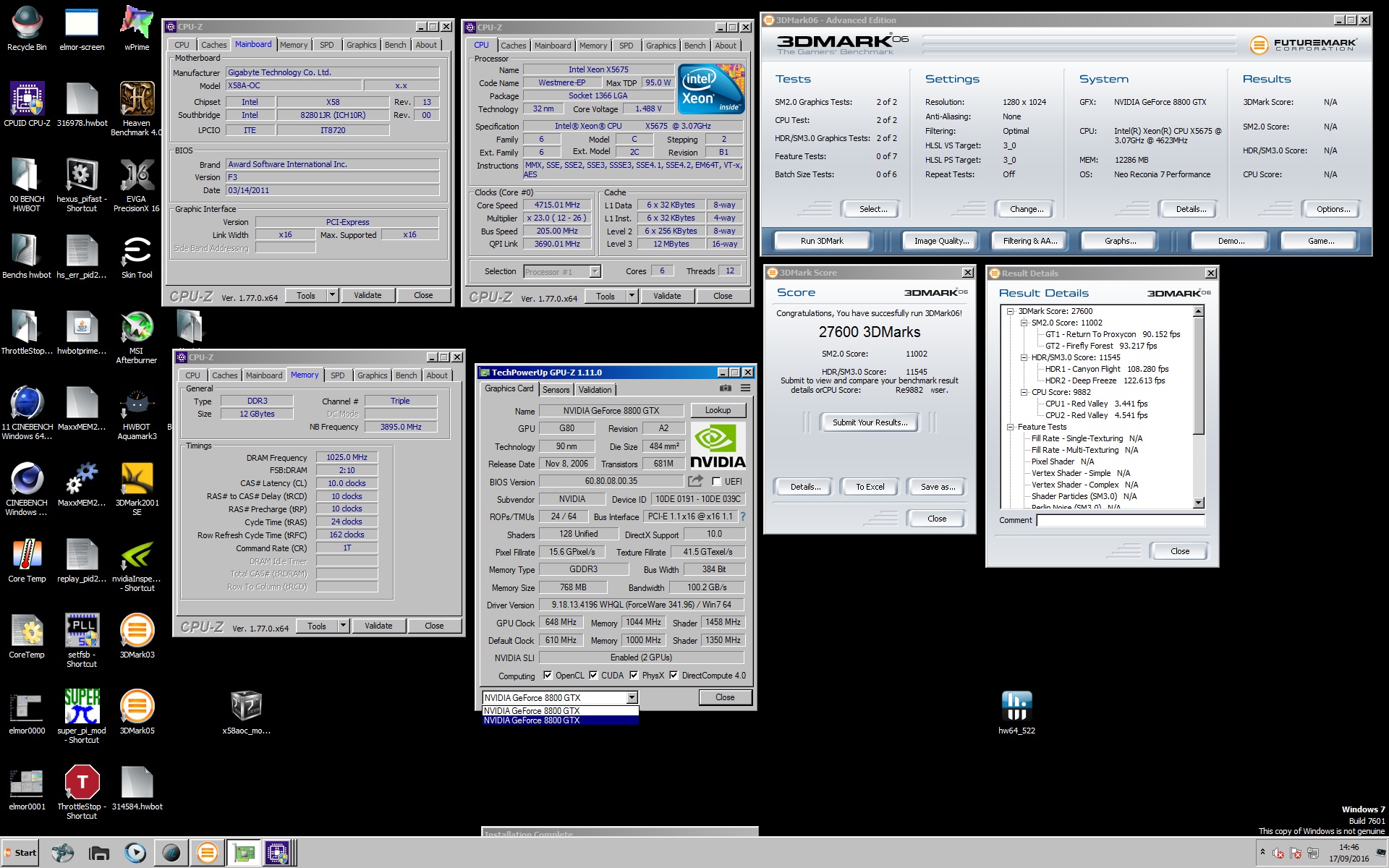Toggle the OpenCL checkbox

[547, 676]
